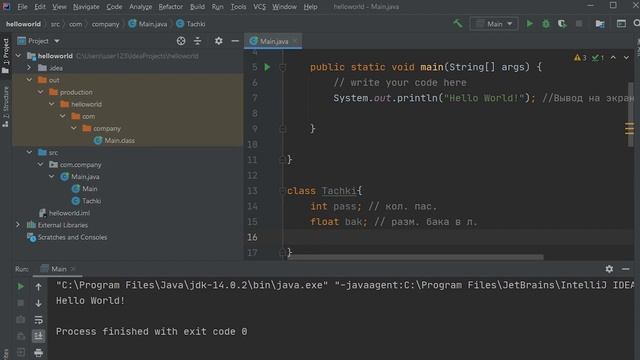The height and width of the screenshot is (360, 640).
Task: Select Tachki class in project tree
Action: (x=87, y=201)
